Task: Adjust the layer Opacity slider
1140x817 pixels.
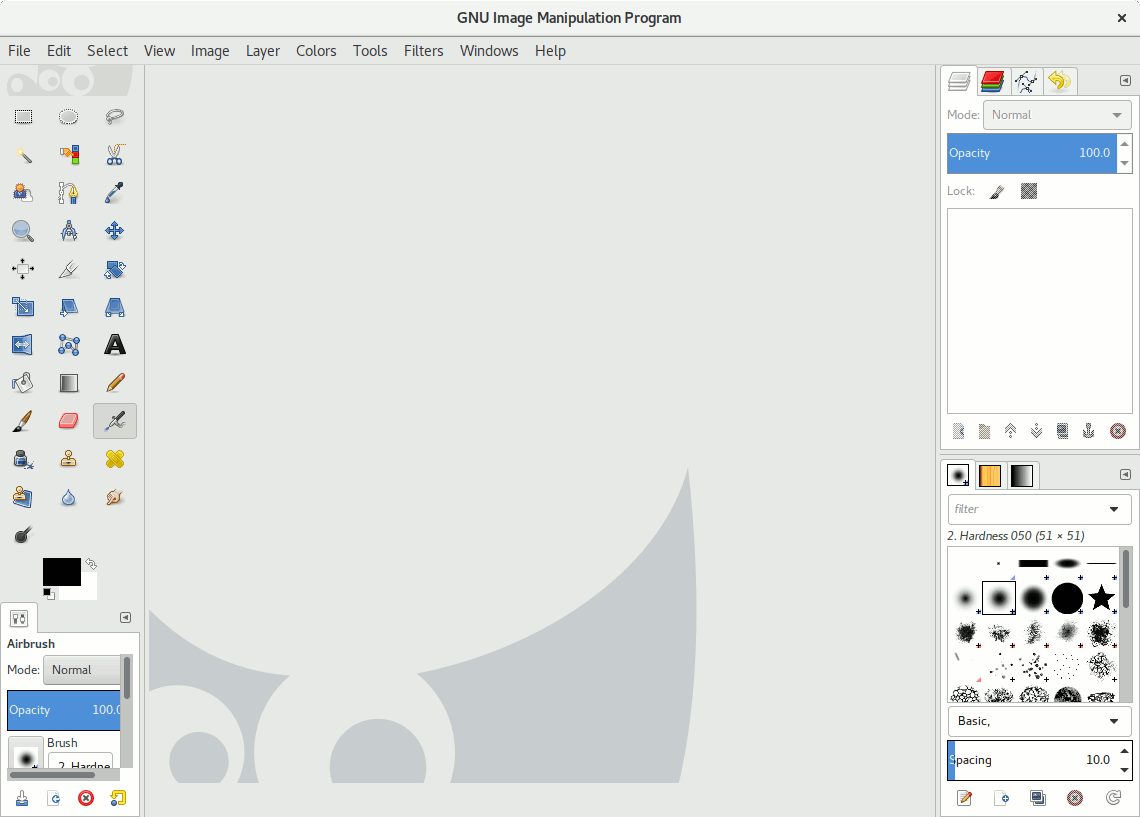Action: coord(1032,153)
